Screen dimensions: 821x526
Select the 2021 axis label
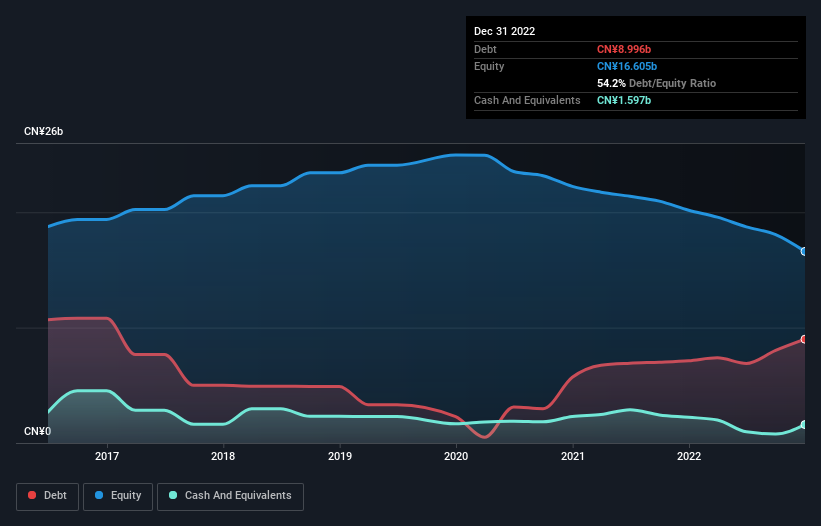coord(573,456)
